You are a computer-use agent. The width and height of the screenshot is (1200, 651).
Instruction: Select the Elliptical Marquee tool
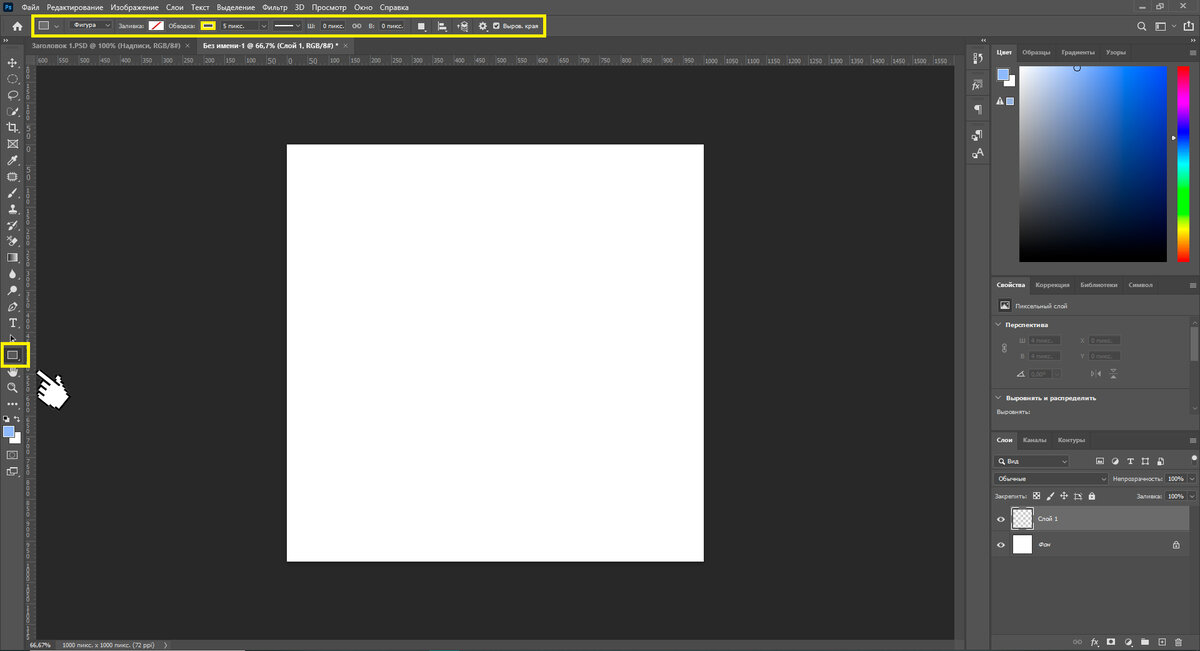[x=13, y=78]
